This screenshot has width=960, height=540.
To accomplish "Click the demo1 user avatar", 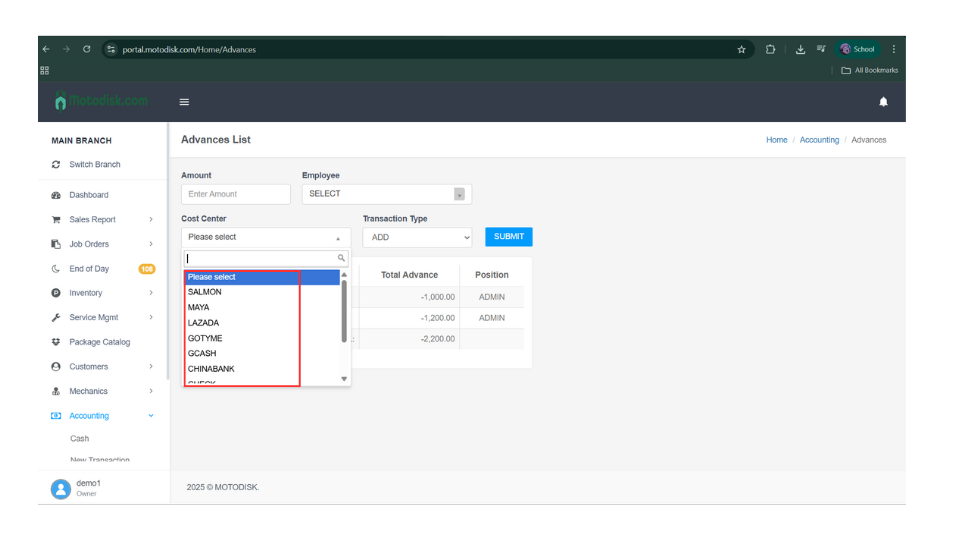I will pyautogui.click(x=61, y=488).
